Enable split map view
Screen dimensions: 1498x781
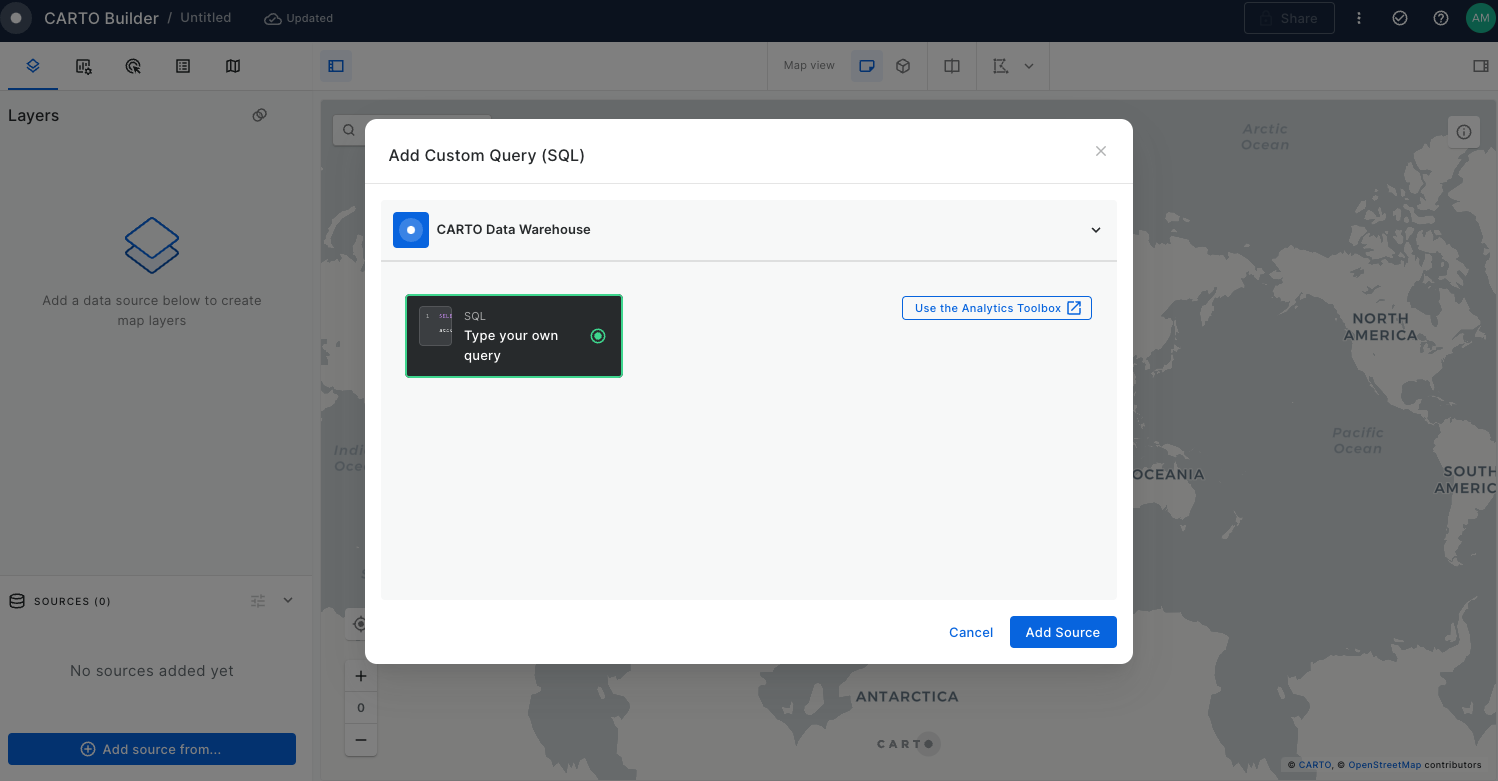coord(952,66)
